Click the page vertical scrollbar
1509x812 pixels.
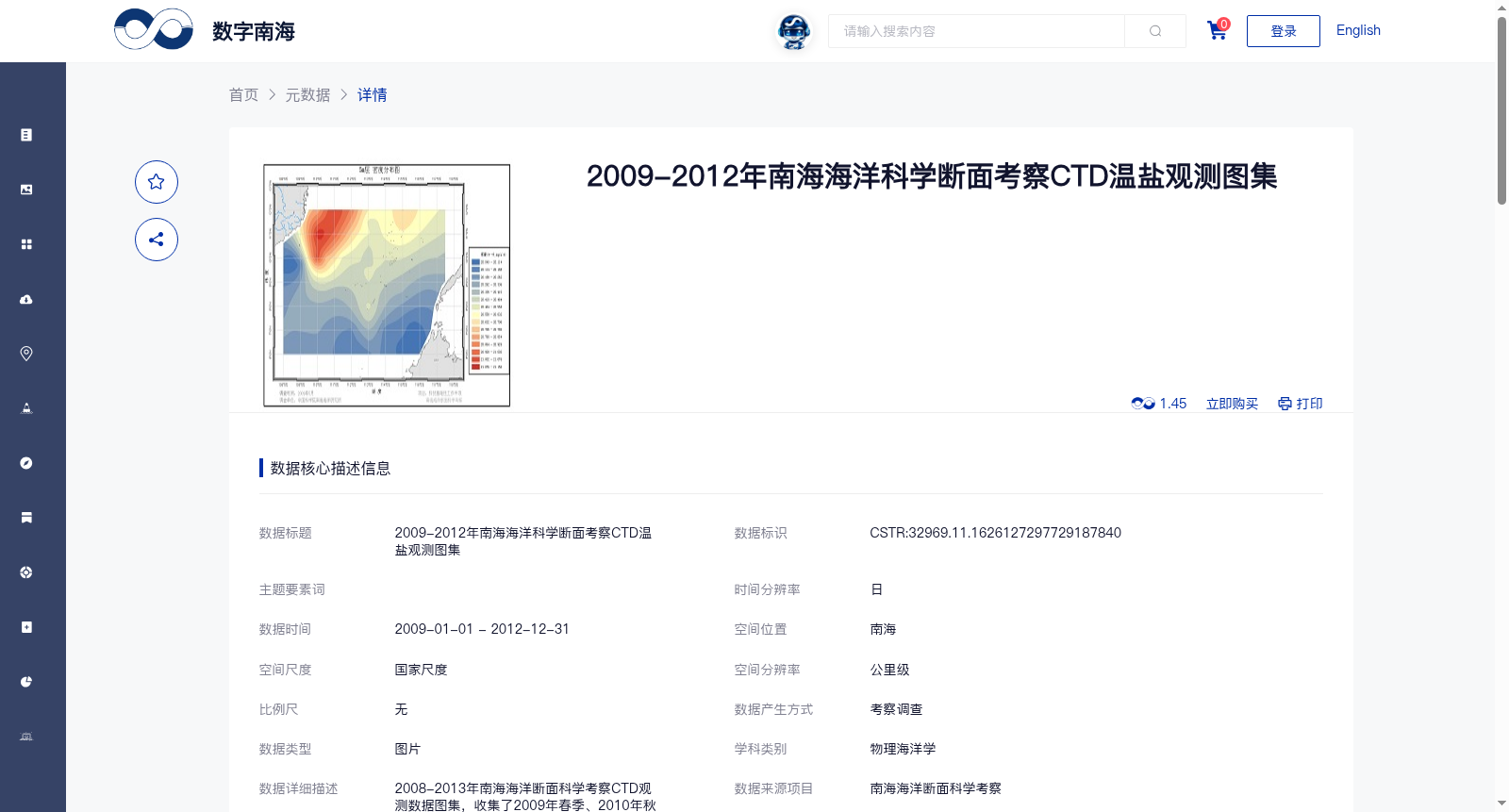pos(1501,108)
